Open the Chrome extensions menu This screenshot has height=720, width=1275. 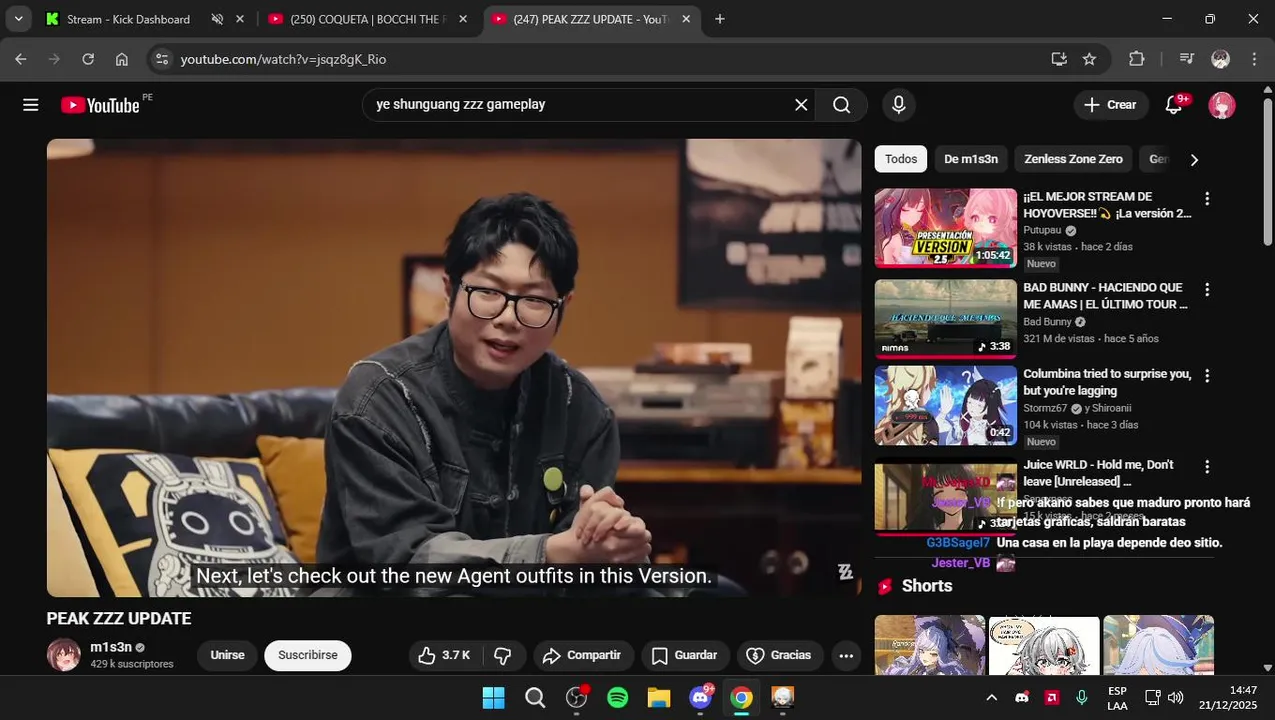(1137, 59)
